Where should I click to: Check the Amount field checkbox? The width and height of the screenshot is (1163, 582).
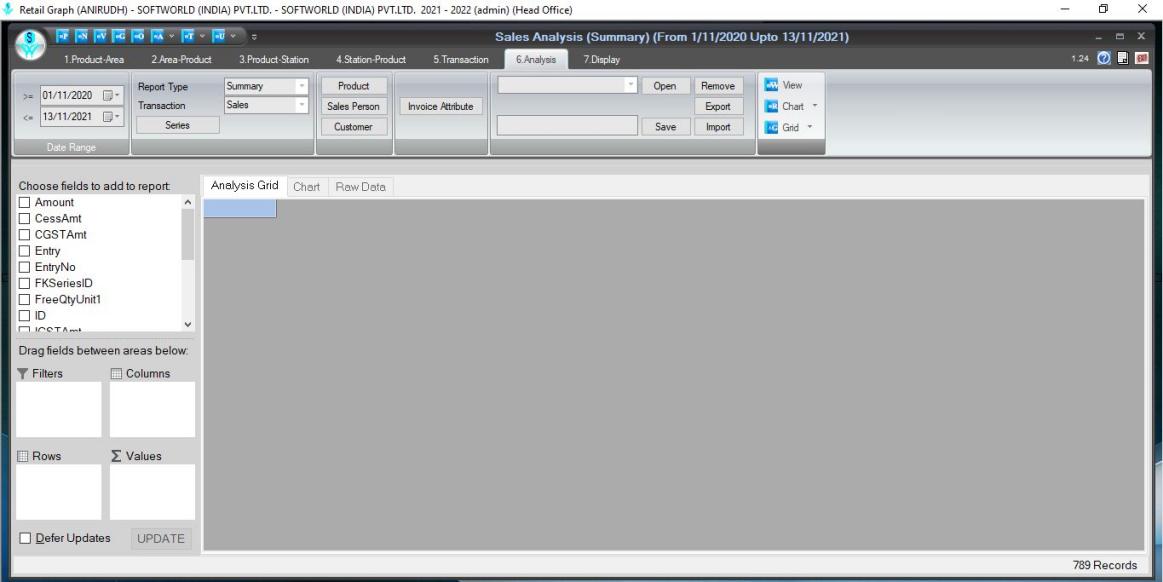point(25,203)
